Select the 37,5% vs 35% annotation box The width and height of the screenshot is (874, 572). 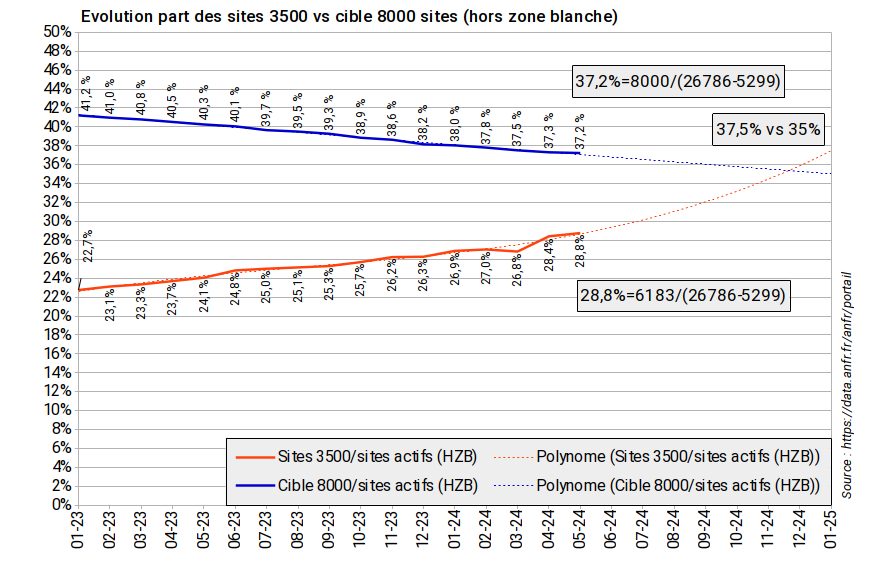coord(768,129)
